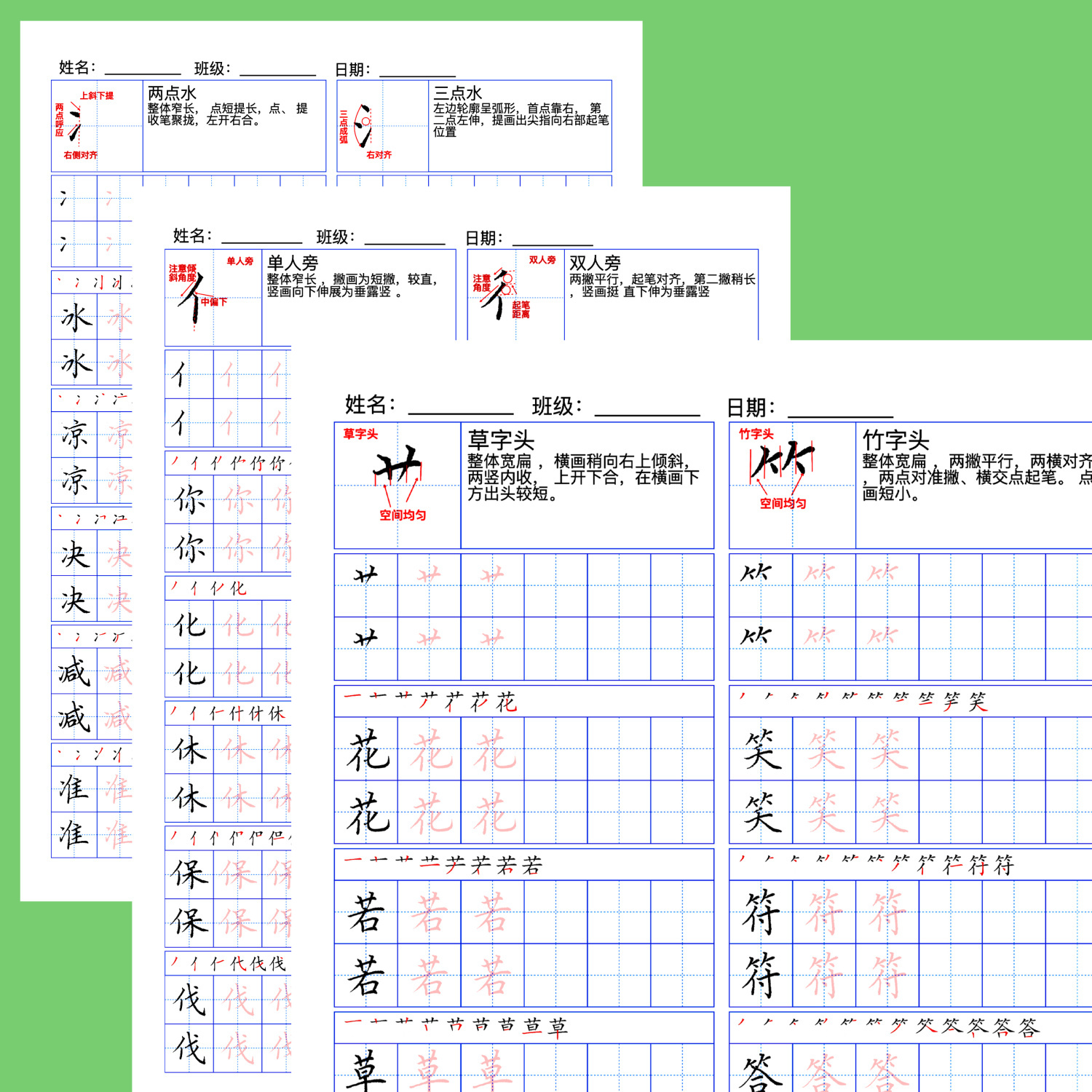Click the red stroke-order row for 花
Image resolution: width=1092 pixels, height=1092 pixels.
pyautogui.click(x=524, y=702)
